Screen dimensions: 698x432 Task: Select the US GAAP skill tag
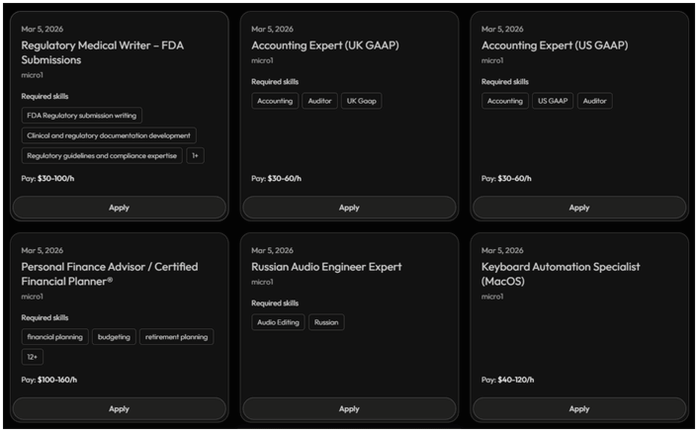pyautogui.click(x=553, y=101)
